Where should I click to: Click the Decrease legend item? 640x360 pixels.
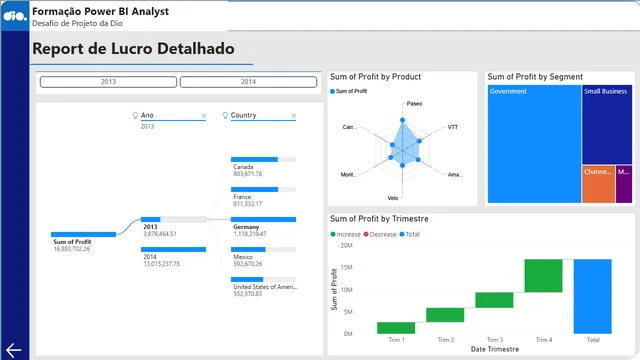click(380, 234)
